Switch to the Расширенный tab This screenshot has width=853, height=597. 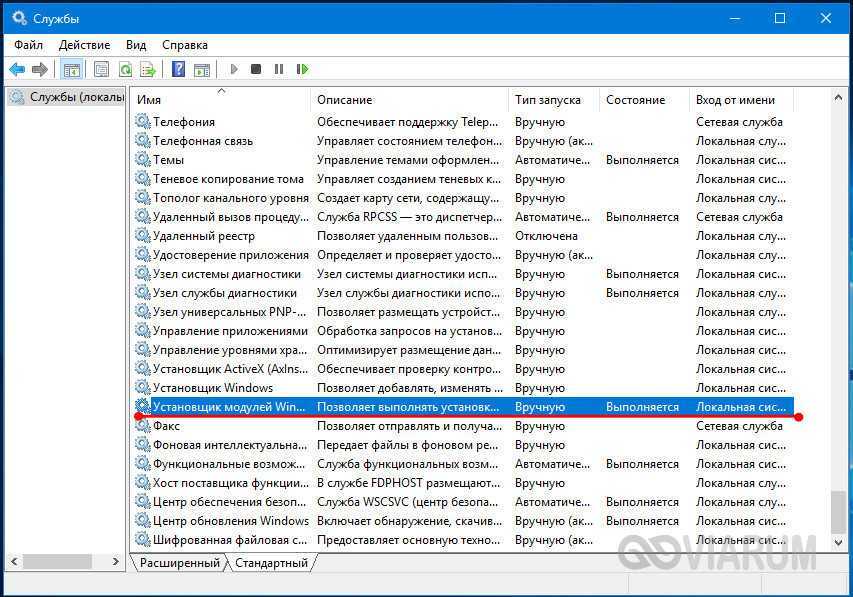(179, 563)
